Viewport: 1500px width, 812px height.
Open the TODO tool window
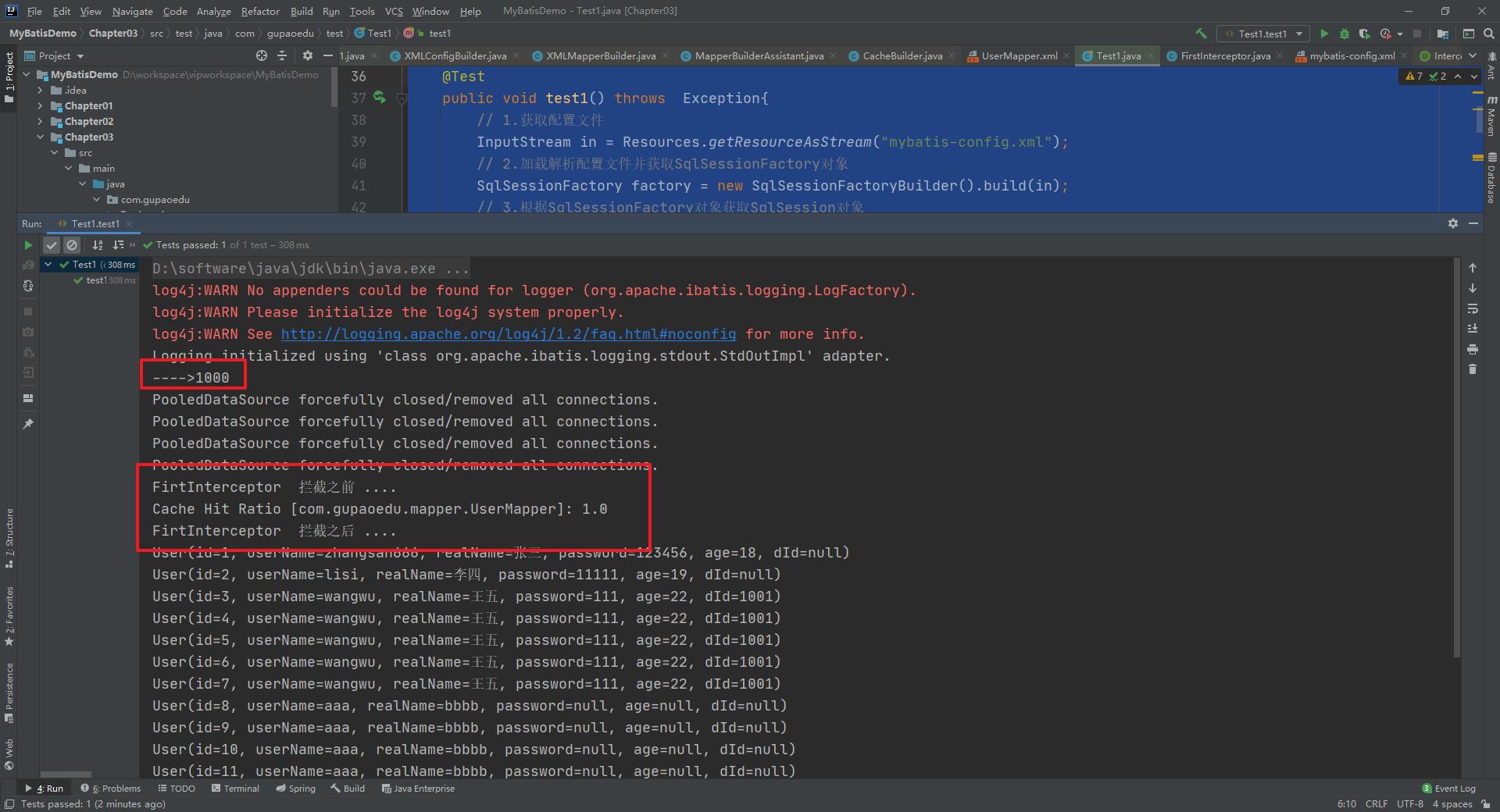coord(177,789)
